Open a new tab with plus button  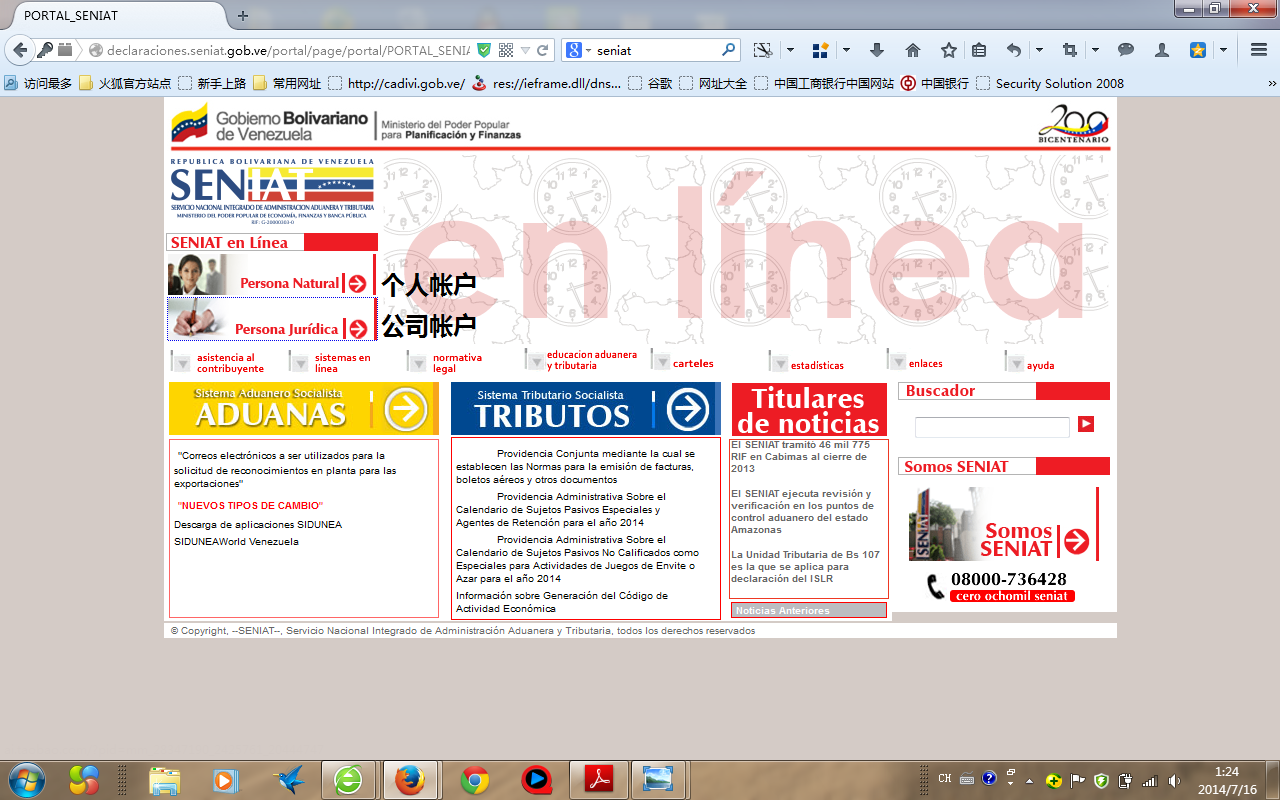coord(243,16)
